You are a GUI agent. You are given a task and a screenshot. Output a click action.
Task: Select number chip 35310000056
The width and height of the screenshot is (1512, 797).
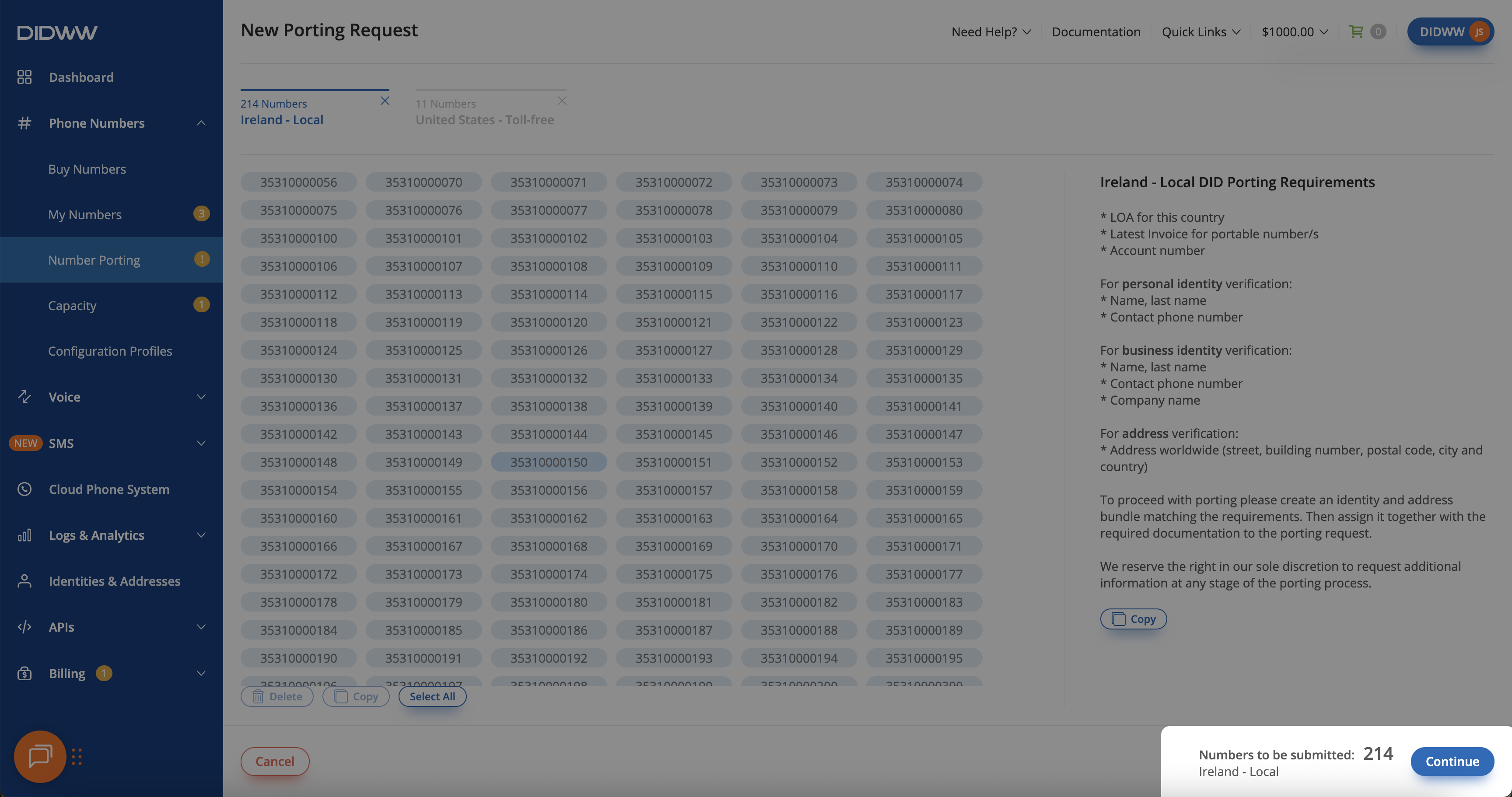pyautogui.click(x=298, y=182)
